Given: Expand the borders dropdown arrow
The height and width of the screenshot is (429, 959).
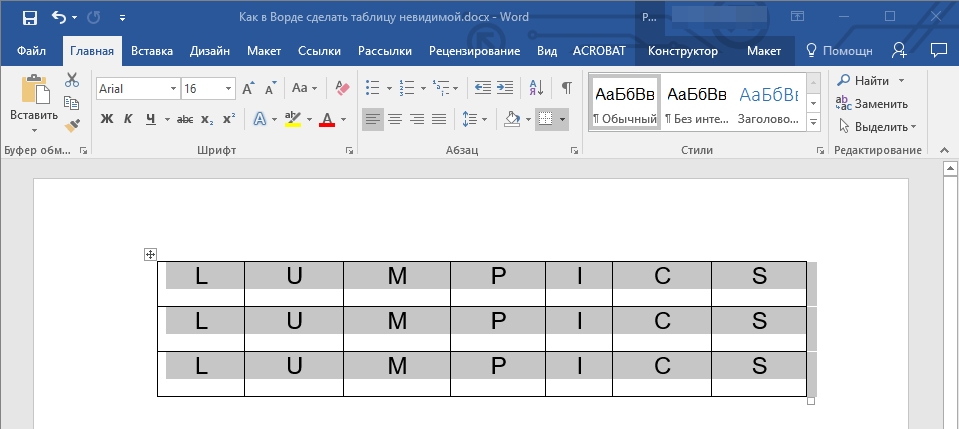Looking at the screenshot, I should (x=562, y=120).
